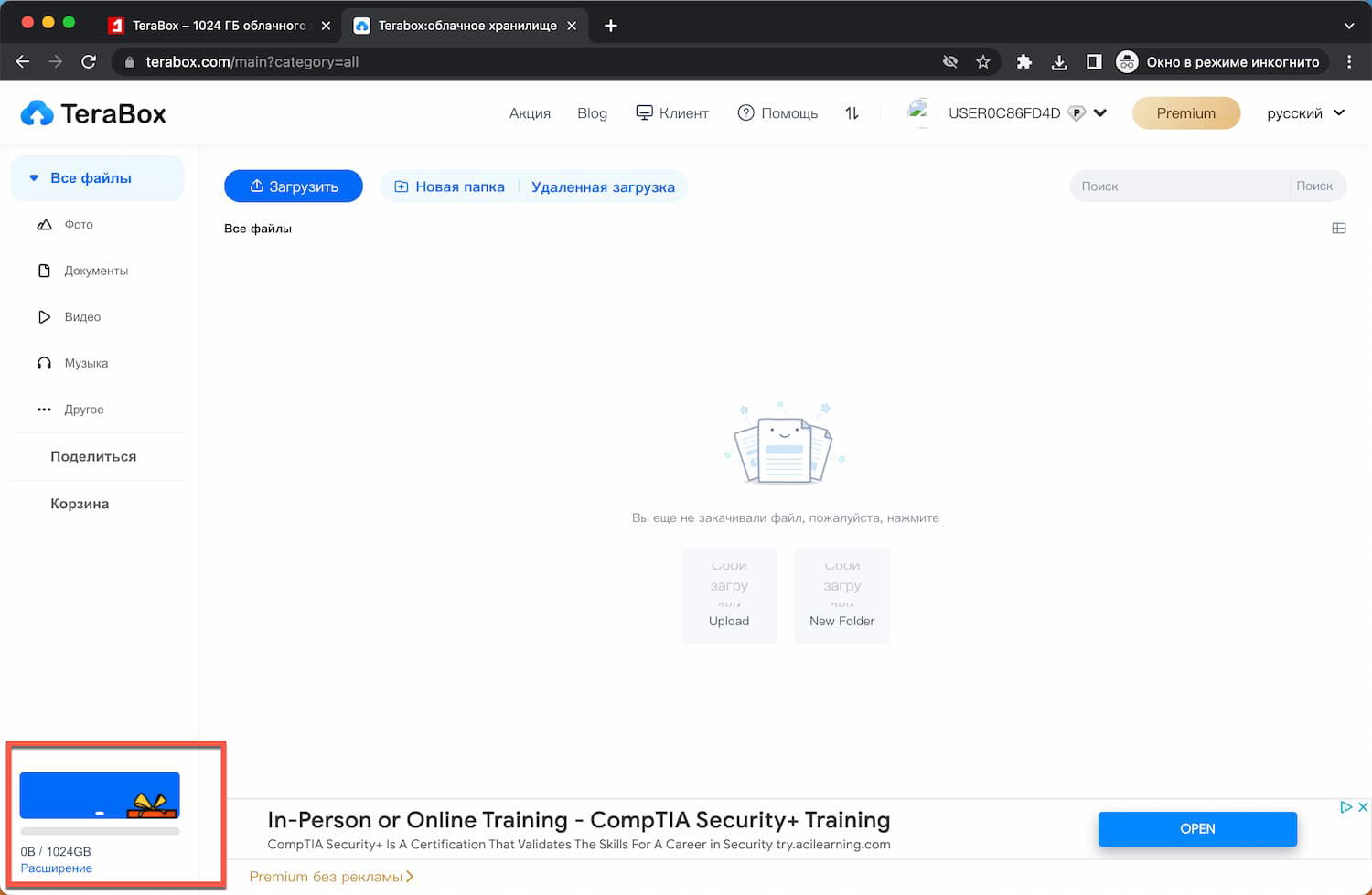The image size is (1372, 895).
Task: Switch to Terabox:облачное хранилище tab
Action: pos(466,26)
